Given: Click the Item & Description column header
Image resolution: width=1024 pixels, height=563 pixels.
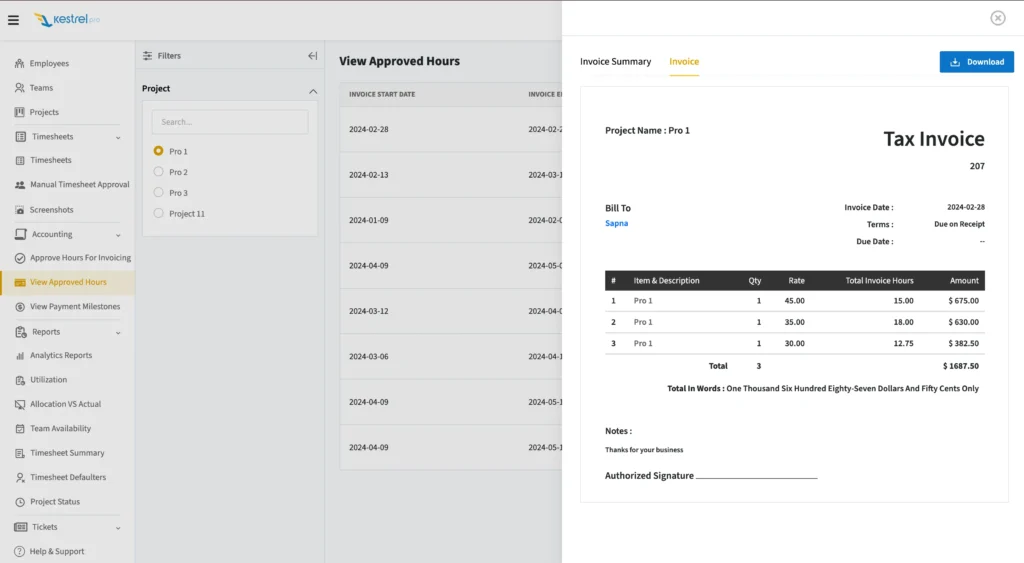Looking at the screenshot, I should tap(666, 281).
